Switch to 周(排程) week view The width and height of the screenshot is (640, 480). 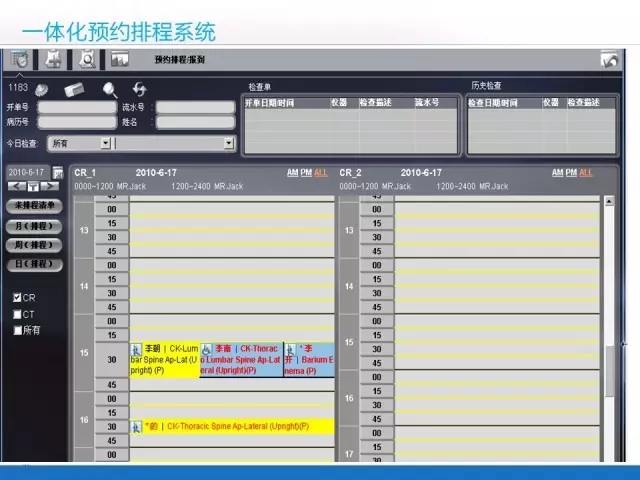(35, 245)
